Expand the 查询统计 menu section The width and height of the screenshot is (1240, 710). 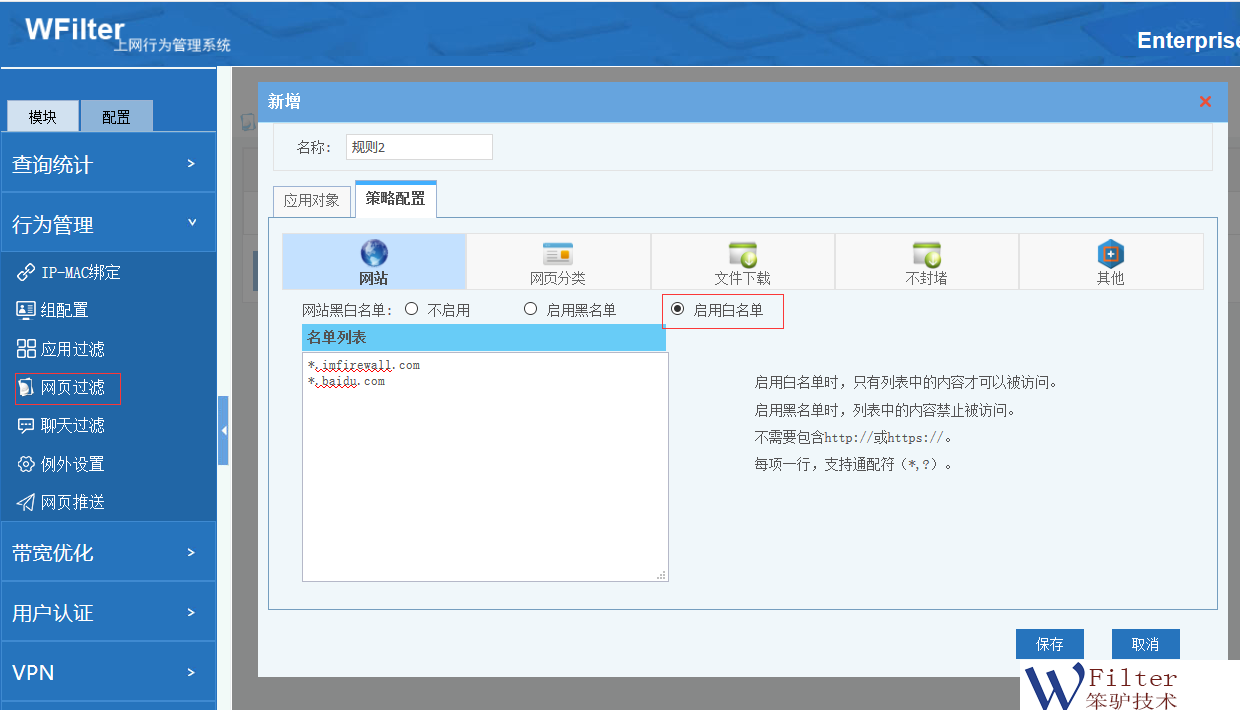(108, 164)
